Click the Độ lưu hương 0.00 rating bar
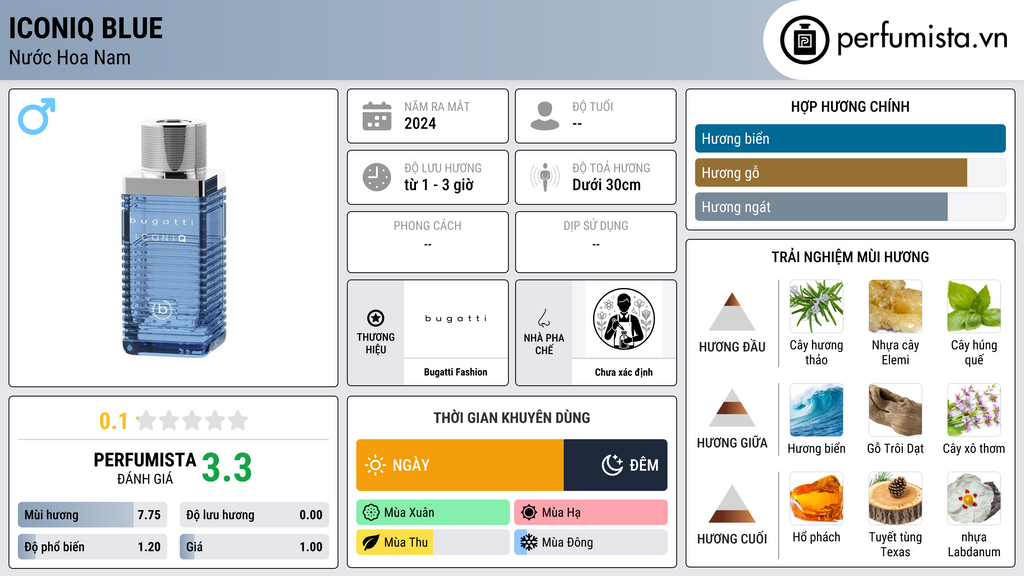The height and width of the screenshot is (576, 1024). tap(254, 515)
